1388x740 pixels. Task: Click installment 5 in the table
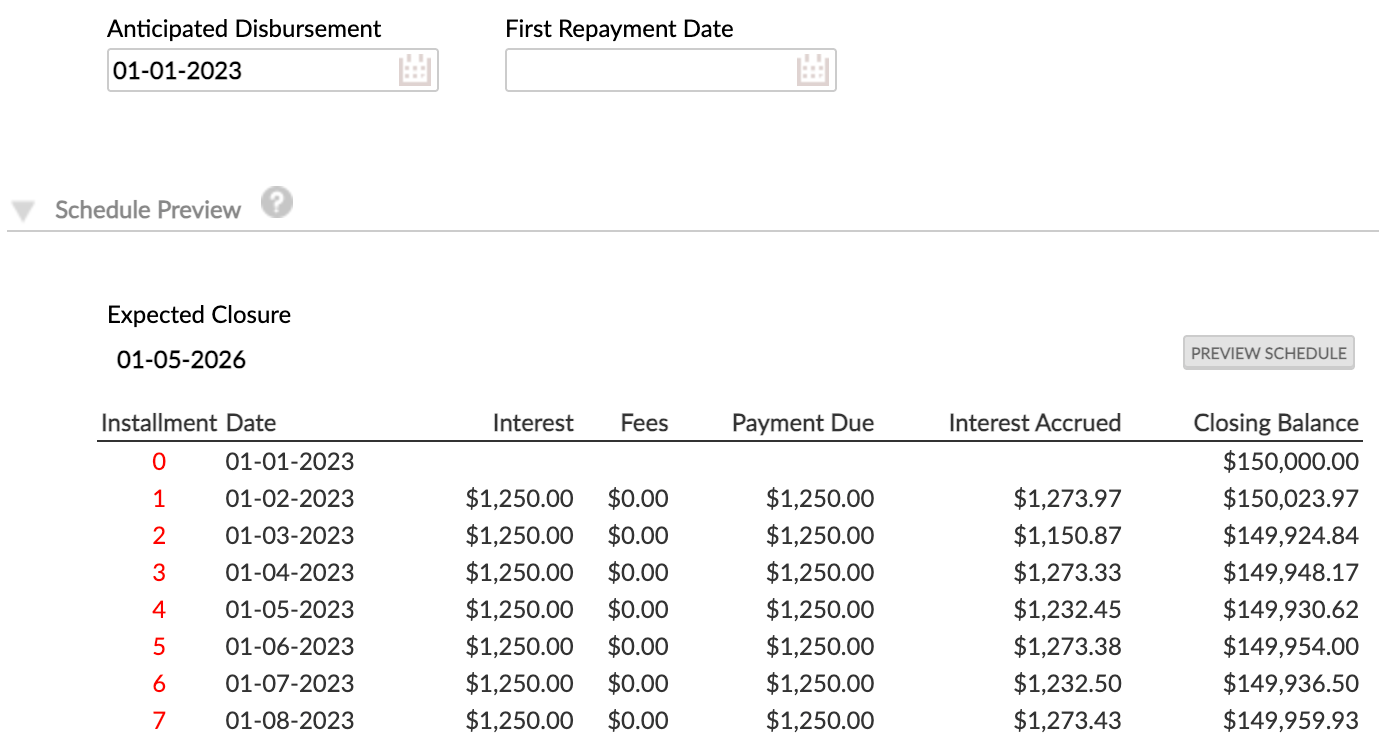(159, 647)
